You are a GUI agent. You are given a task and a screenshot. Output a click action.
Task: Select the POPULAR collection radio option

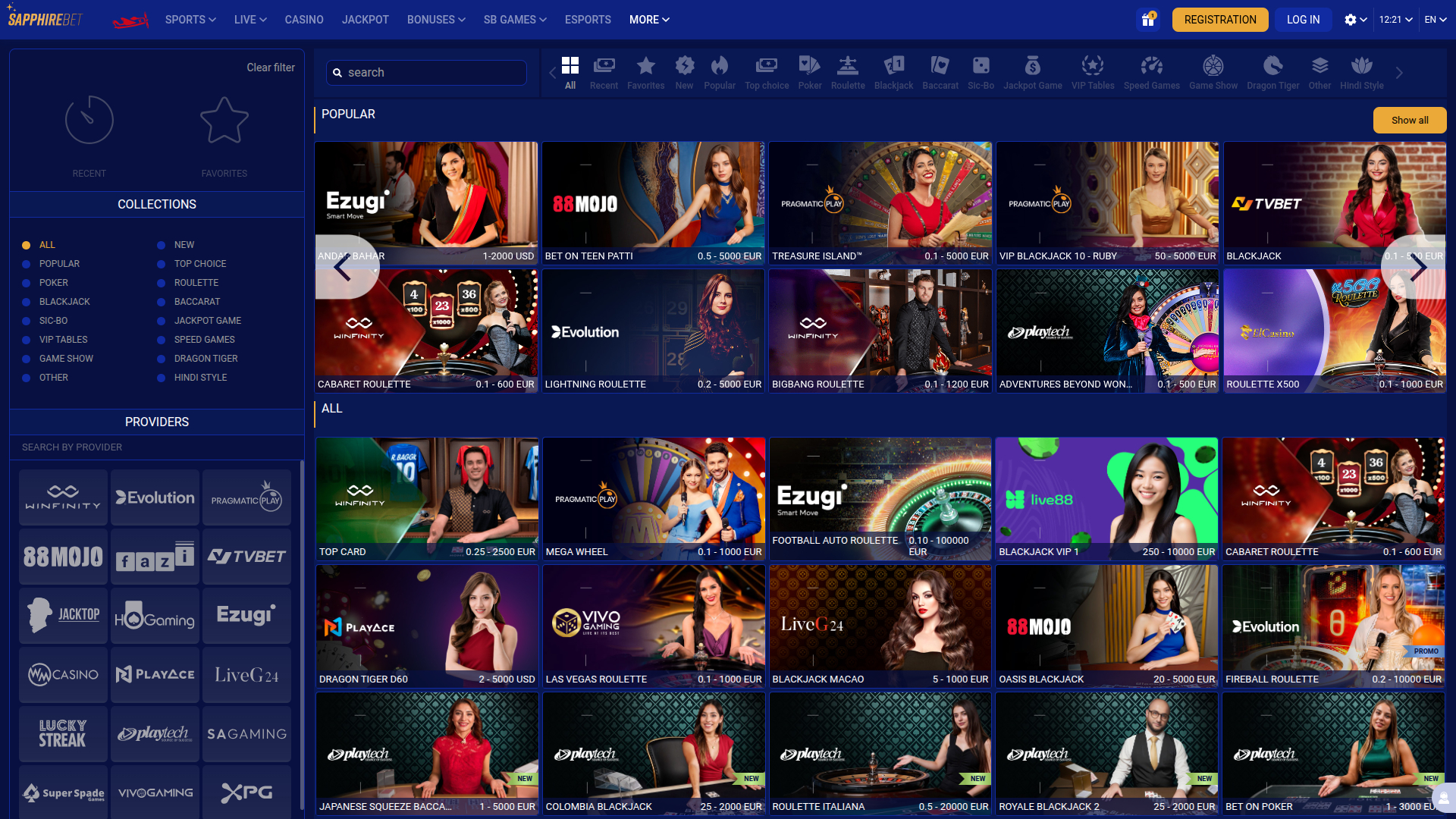click(59, 263)
